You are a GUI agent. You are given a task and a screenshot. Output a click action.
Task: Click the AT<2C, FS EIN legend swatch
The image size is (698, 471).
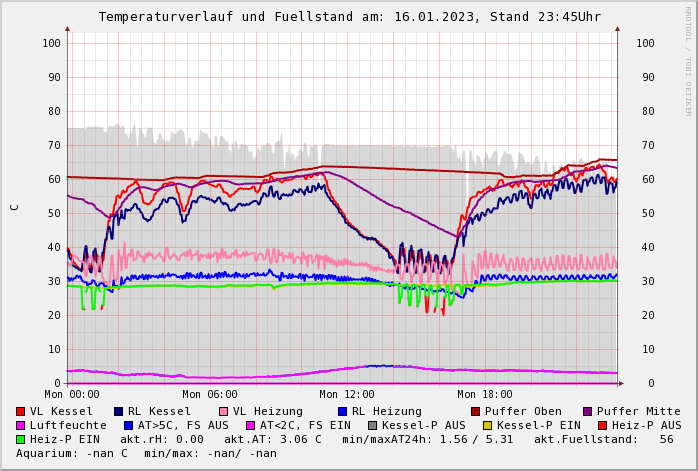251,426
